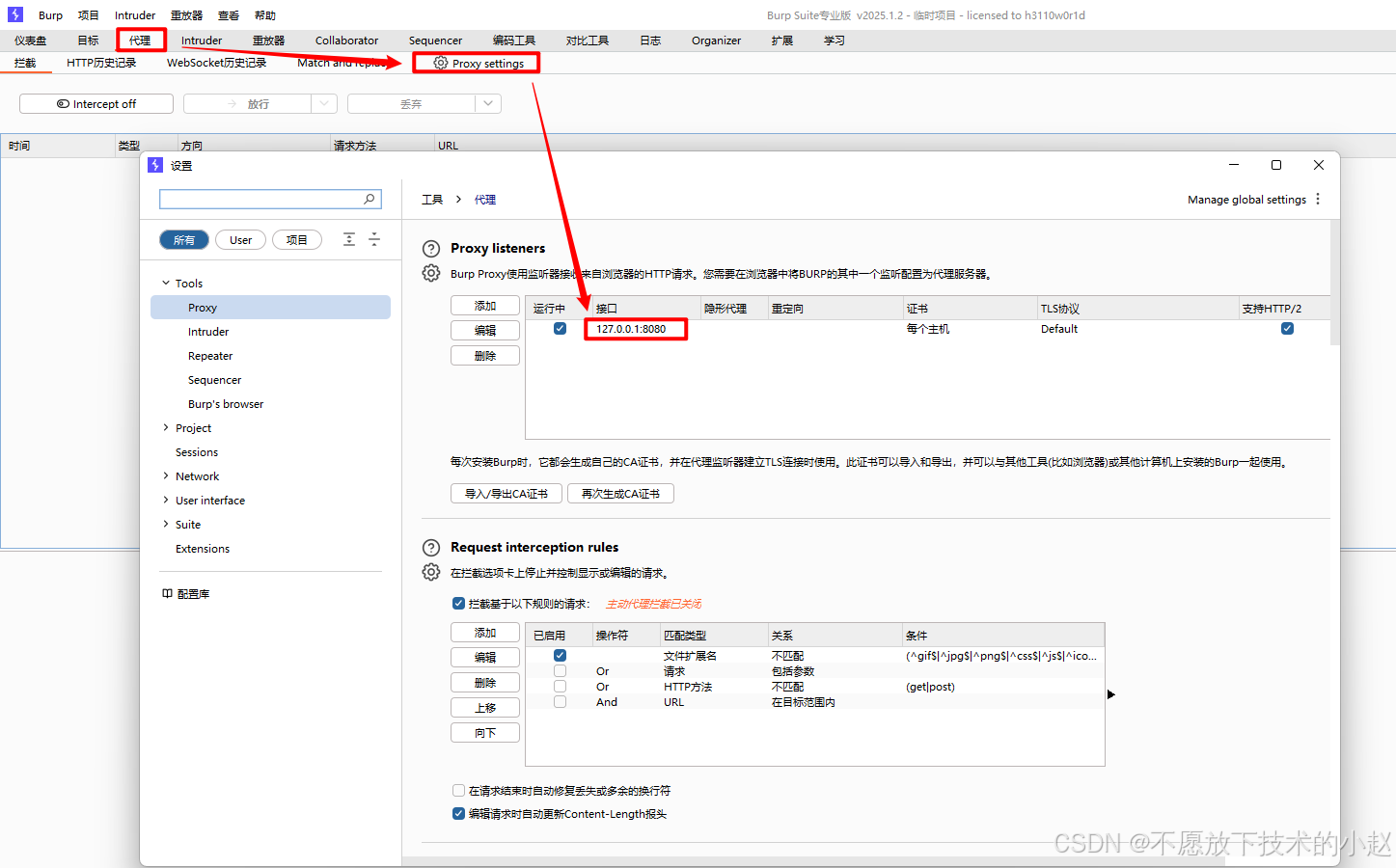Viewport: 1396px width, 868px height.
Task: Close the settings dialog
Action: coord(1319,165)
